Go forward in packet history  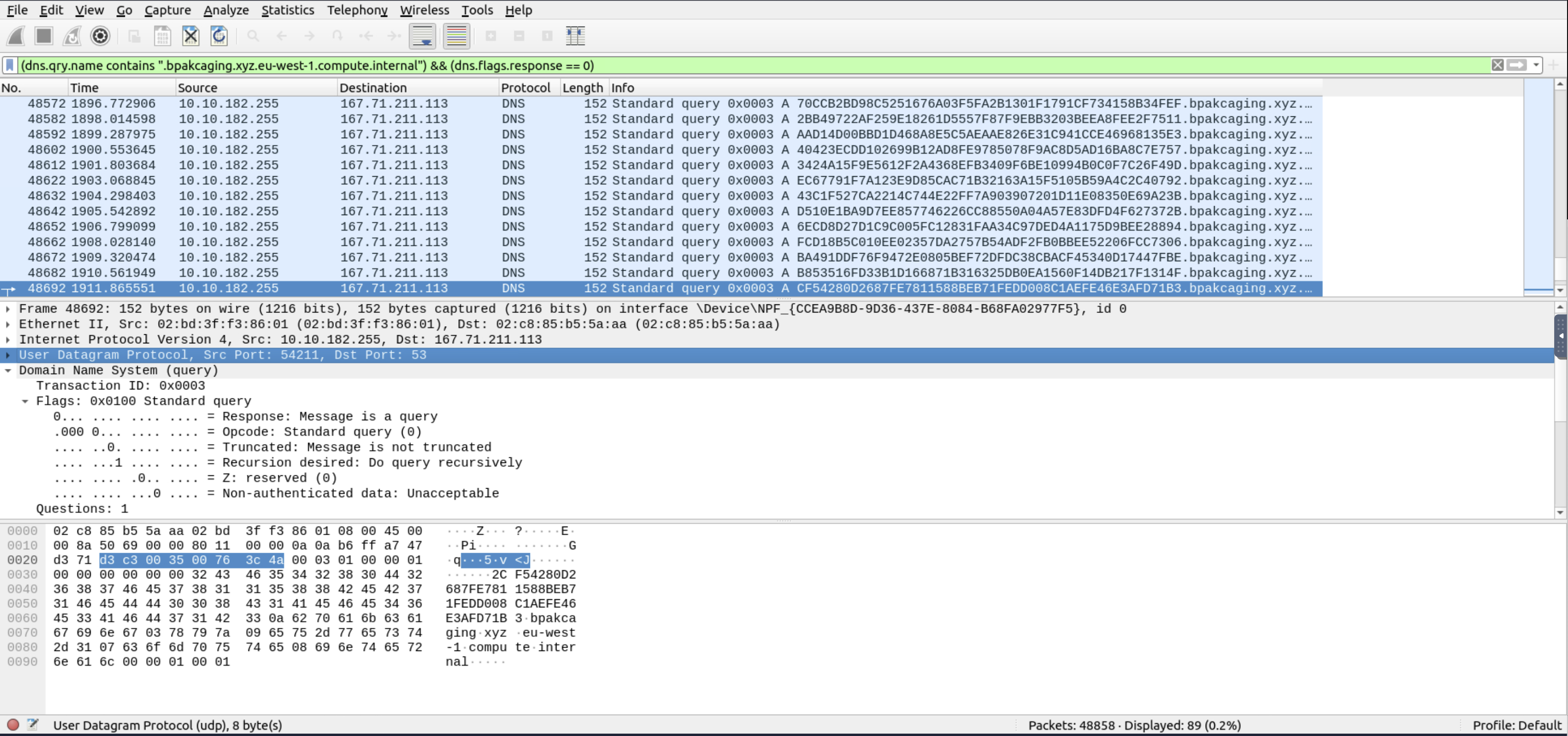309,36
